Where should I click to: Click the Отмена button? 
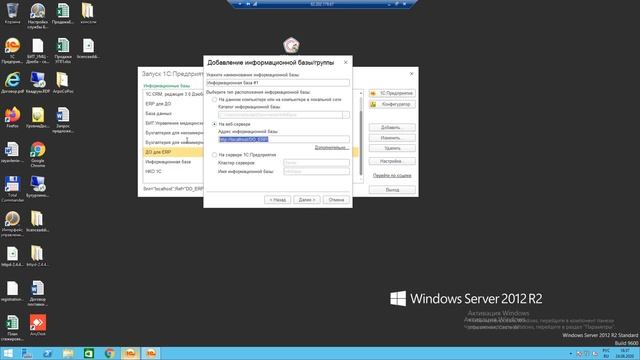[336, 200]
